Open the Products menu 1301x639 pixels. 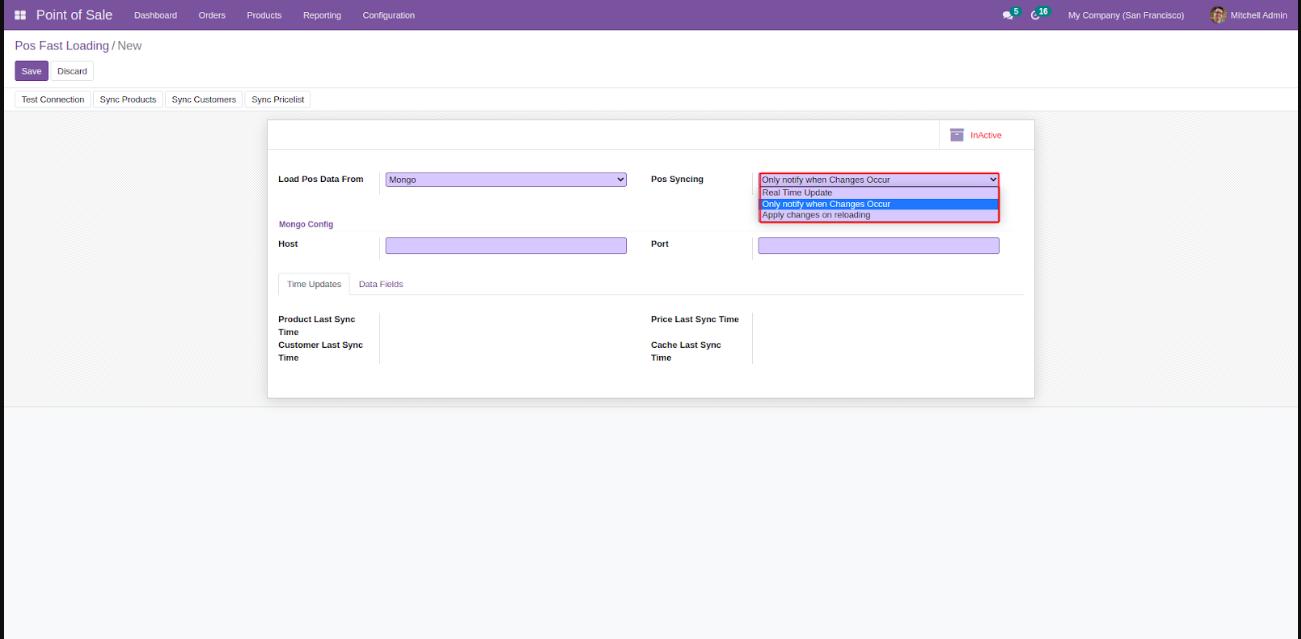[264, 15]
